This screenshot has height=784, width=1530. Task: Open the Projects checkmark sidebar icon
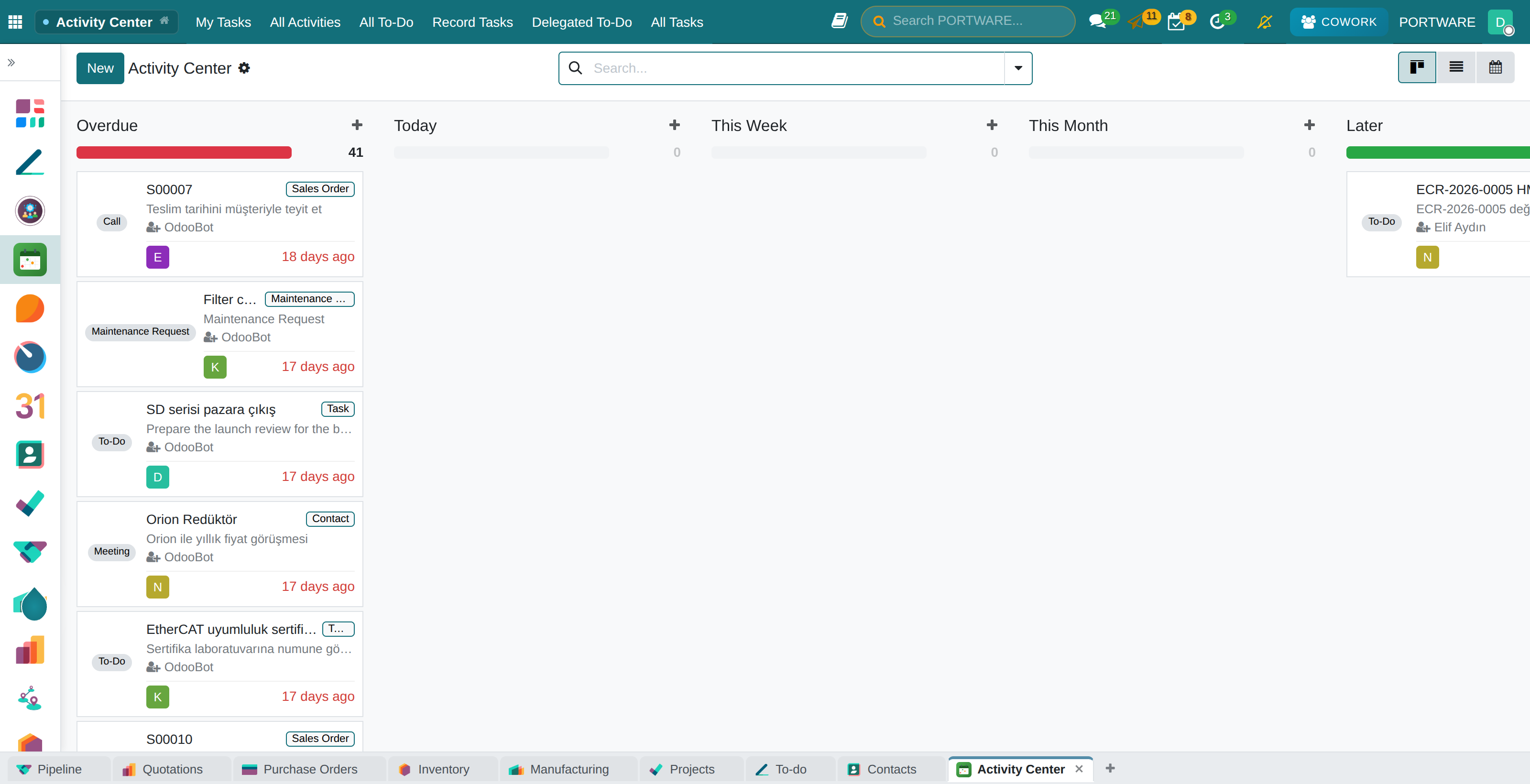30,504
